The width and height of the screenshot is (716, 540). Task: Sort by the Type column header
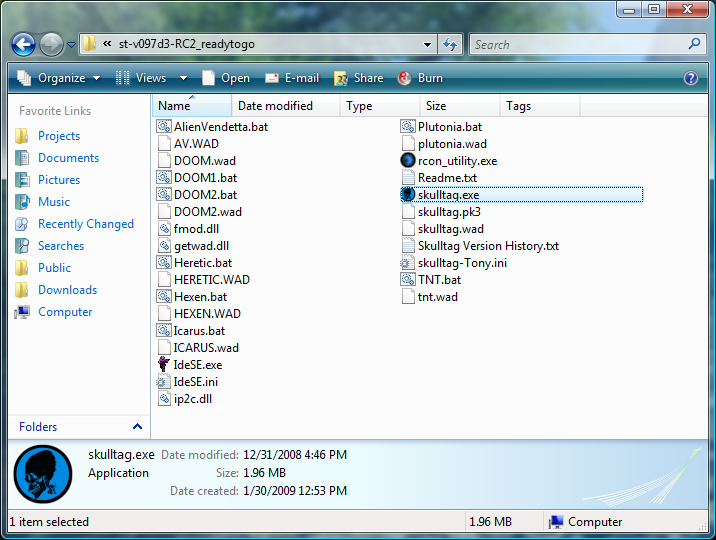tap(380, 105)
